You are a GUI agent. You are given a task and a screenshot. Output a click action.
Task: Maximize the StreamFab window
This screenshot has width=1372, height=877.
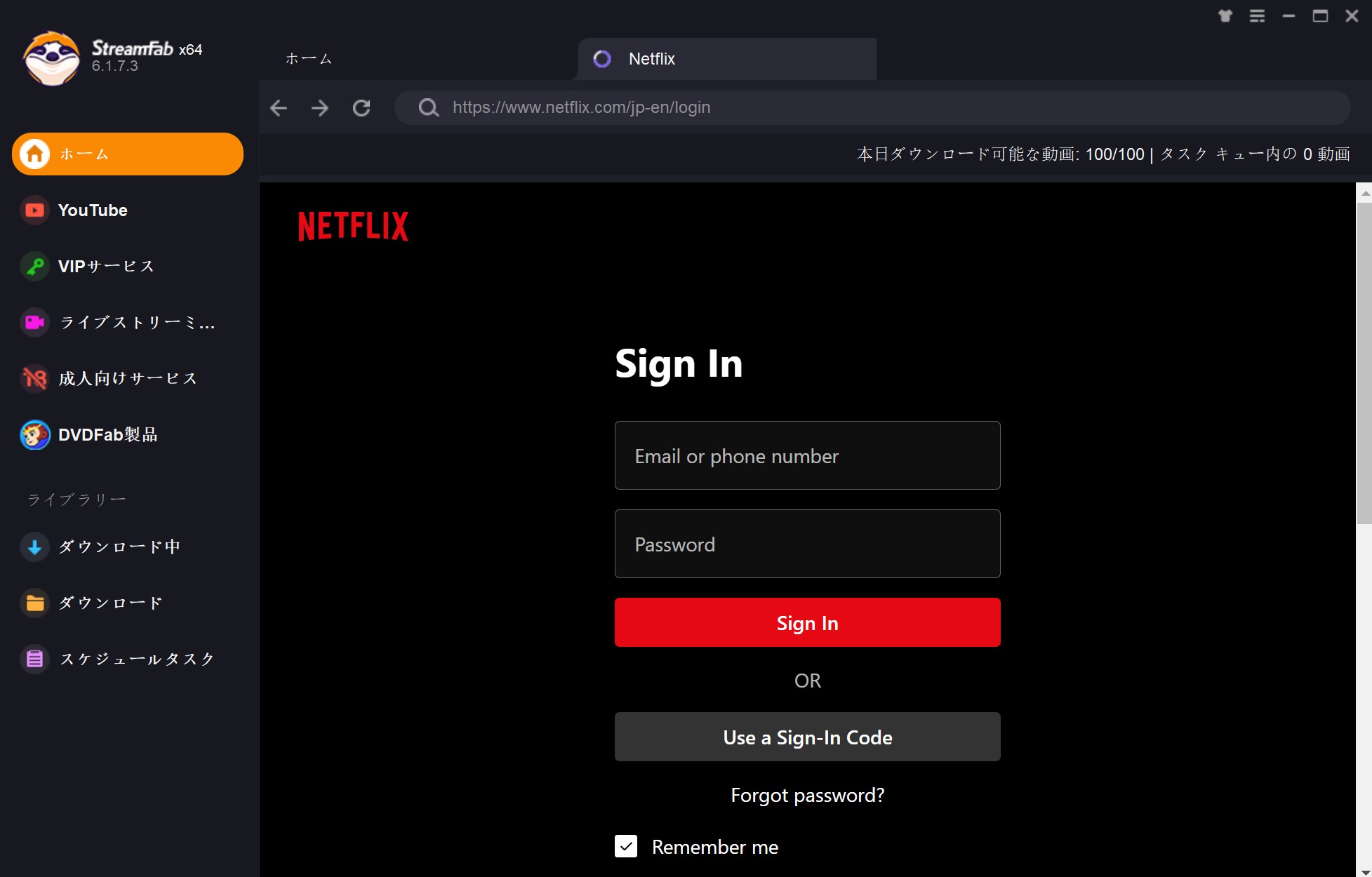(1320, 16)
